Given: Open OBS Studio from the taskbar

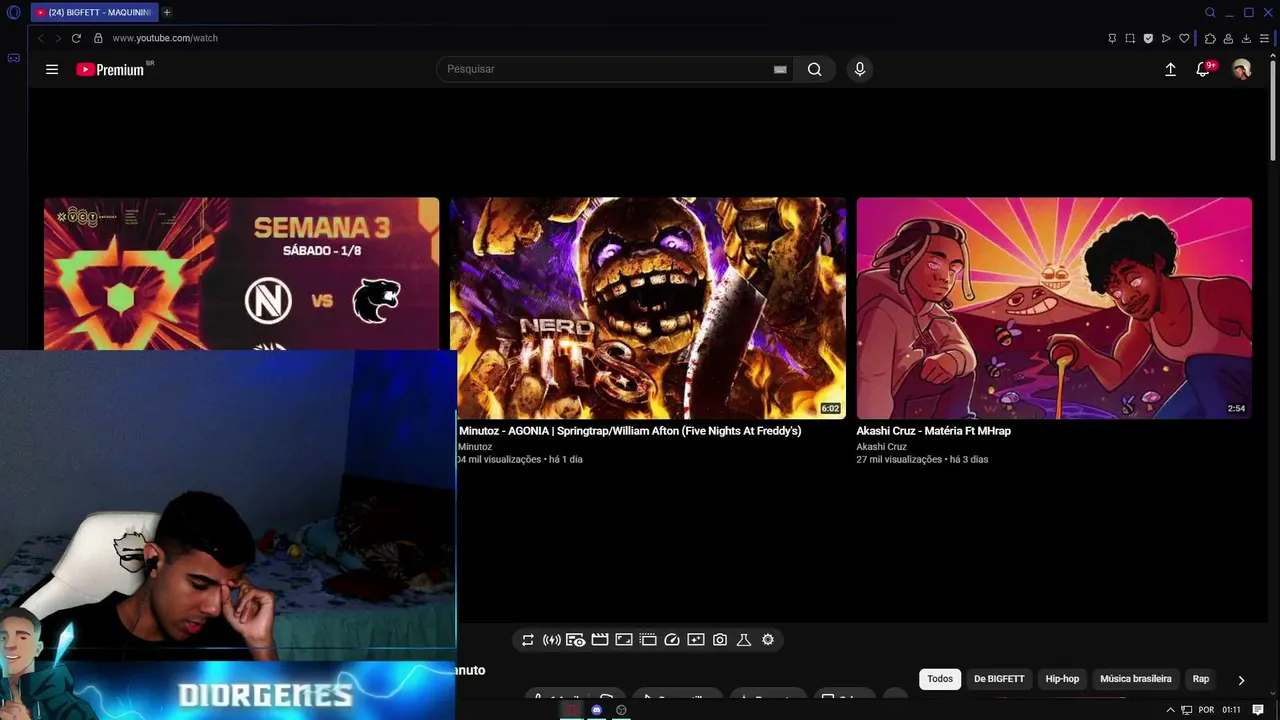Looking at the screenshot, I should [x=621, y=710].
